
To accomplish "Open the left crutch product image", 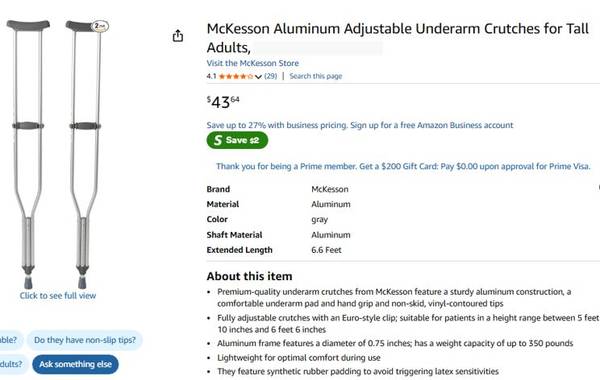I will click(x=28, y=154).
